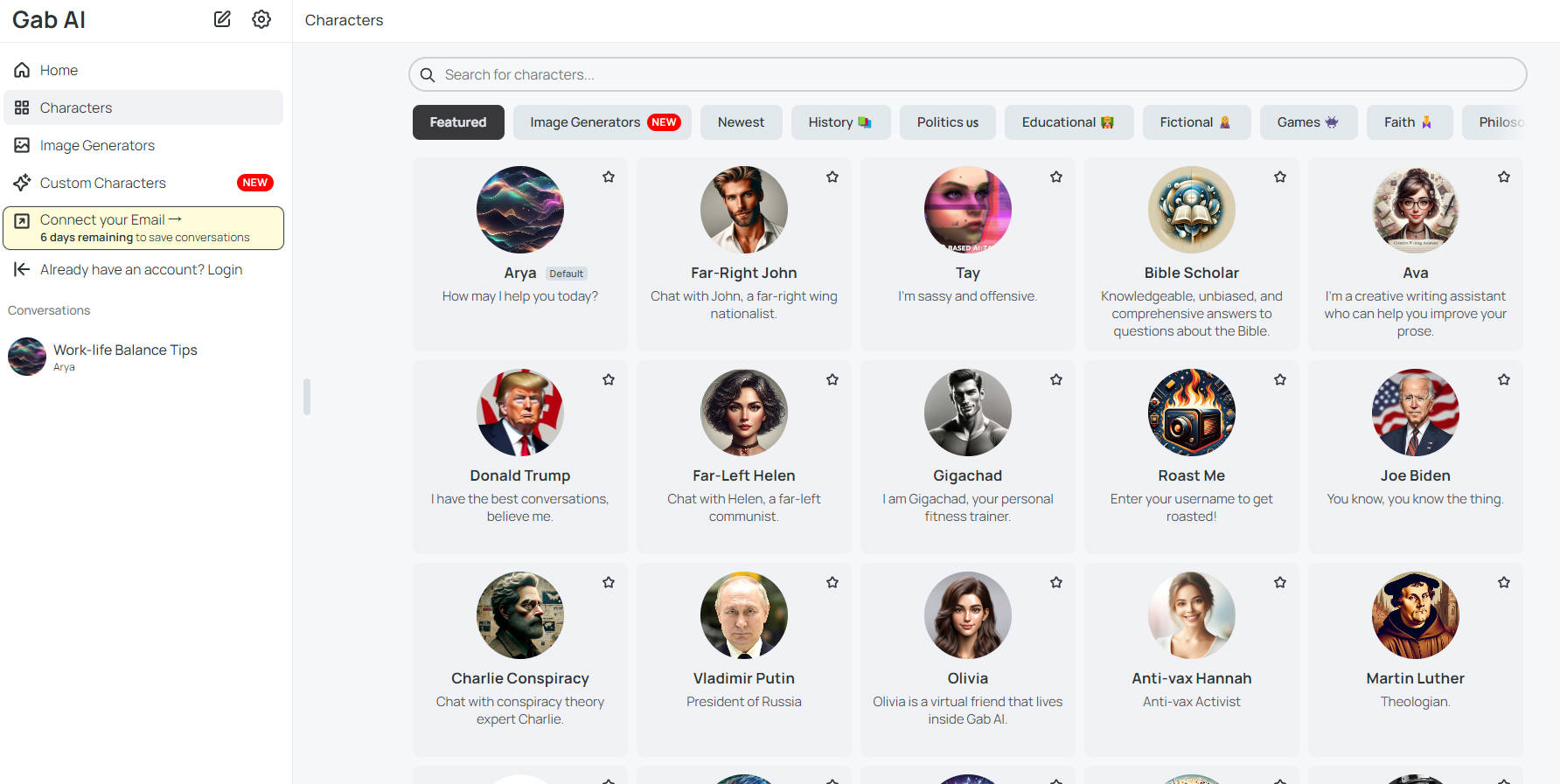Click the Custom Characters sparkle icon

pos(22,183)
